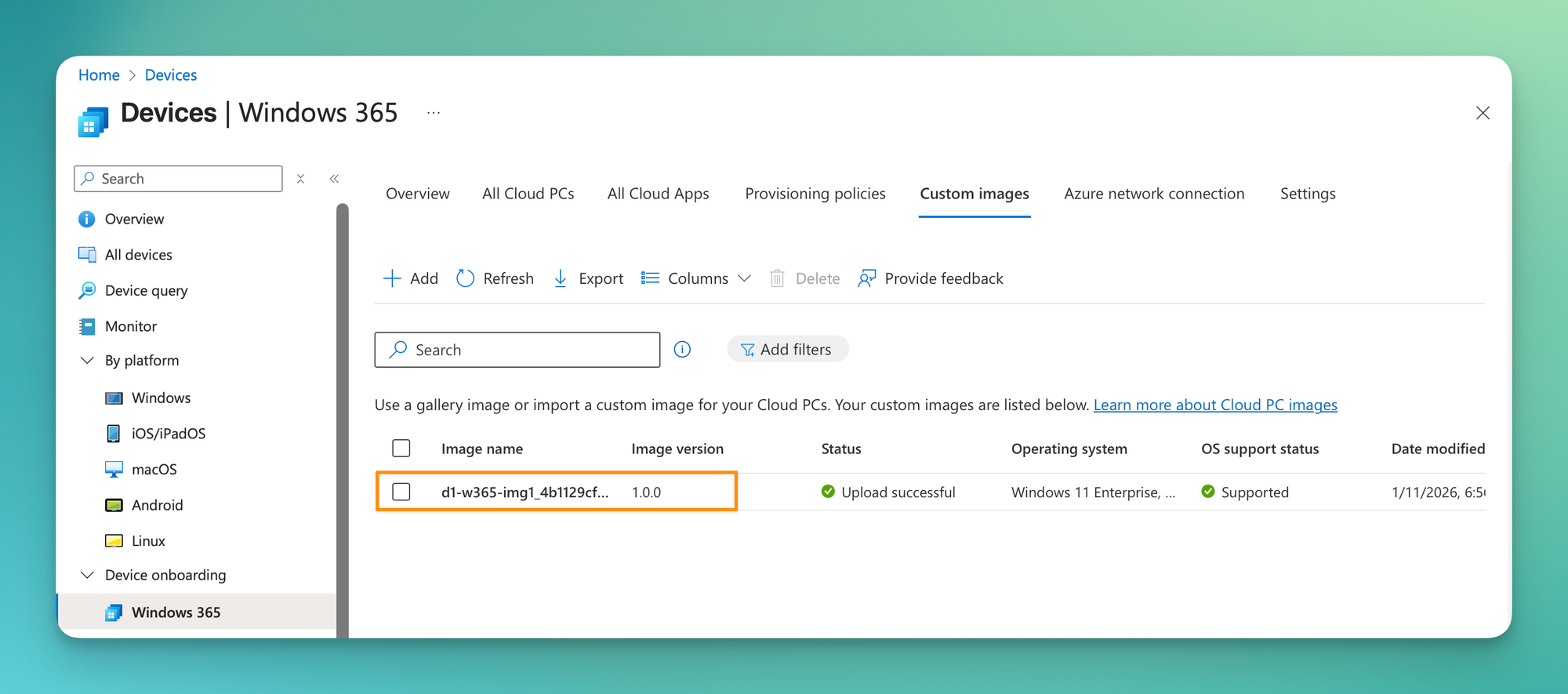Clear the sidebar search with the X icon

(x=300, y=179)
